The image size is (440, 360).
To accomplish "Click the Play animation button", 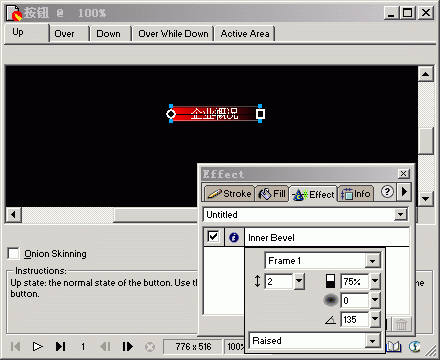I will point(37,347).
